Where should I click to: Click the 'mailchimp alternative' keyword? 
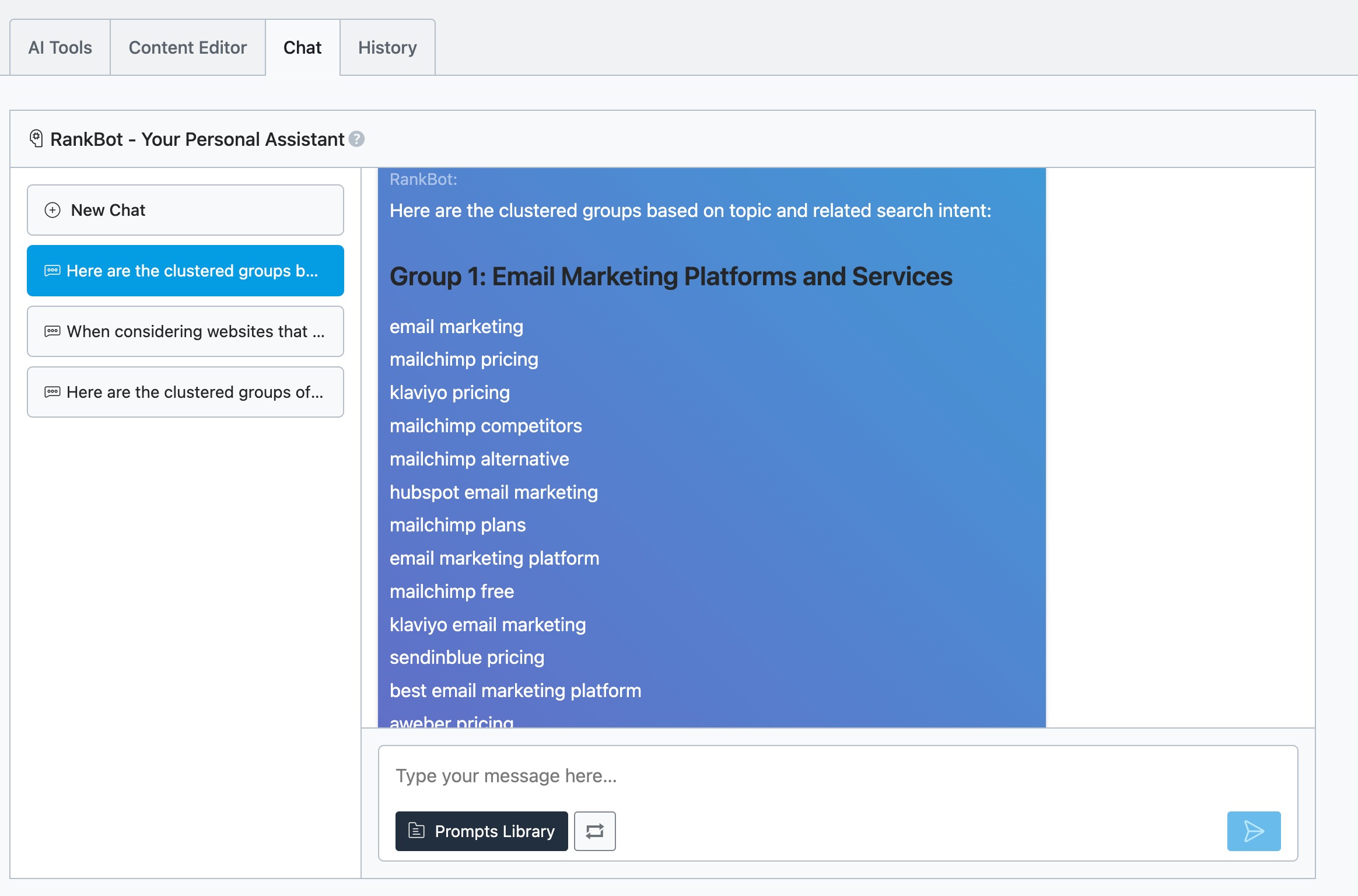[x=479, y=459]
